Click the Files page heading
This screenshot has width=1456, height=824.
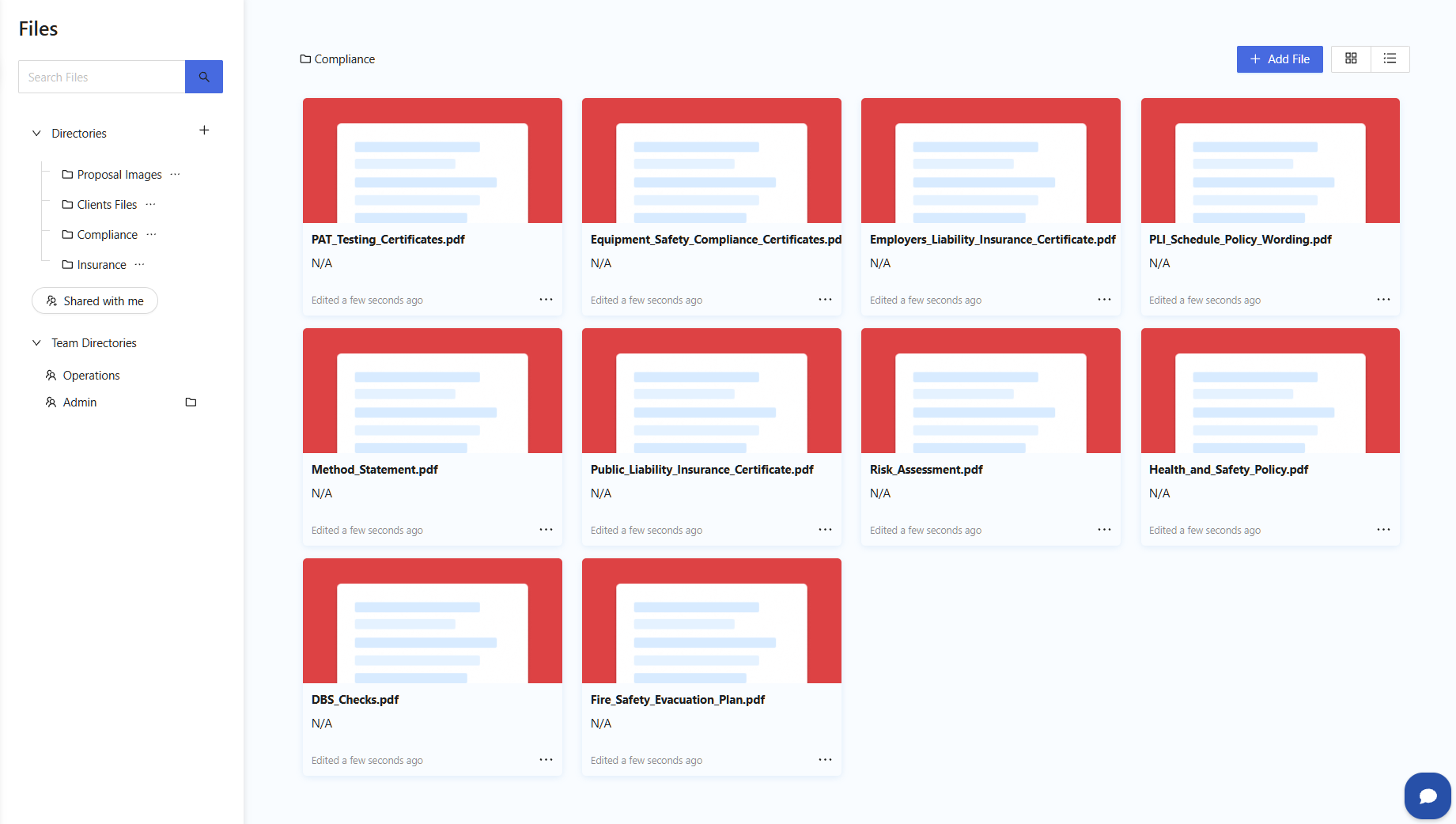38,28
